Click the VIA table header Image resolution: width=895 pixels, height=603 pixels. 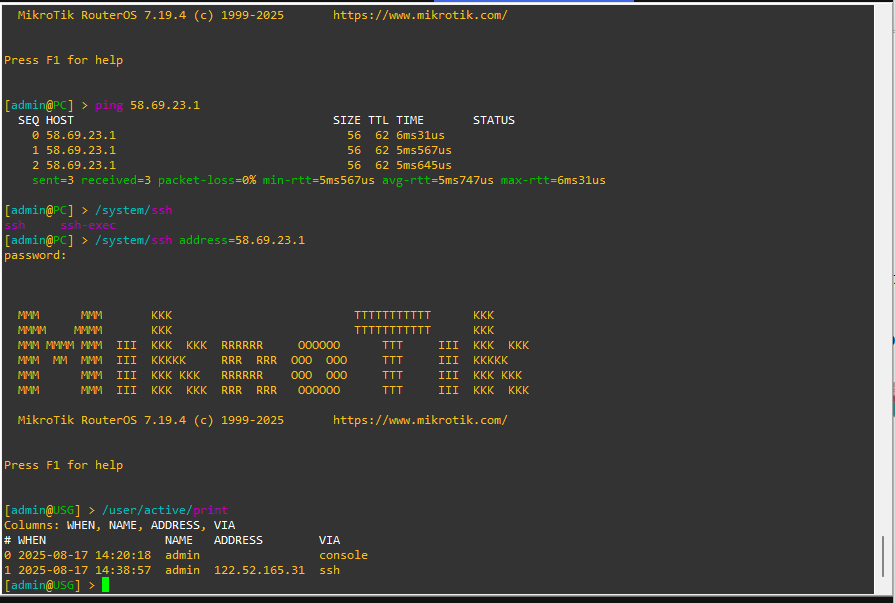(329, 540)
